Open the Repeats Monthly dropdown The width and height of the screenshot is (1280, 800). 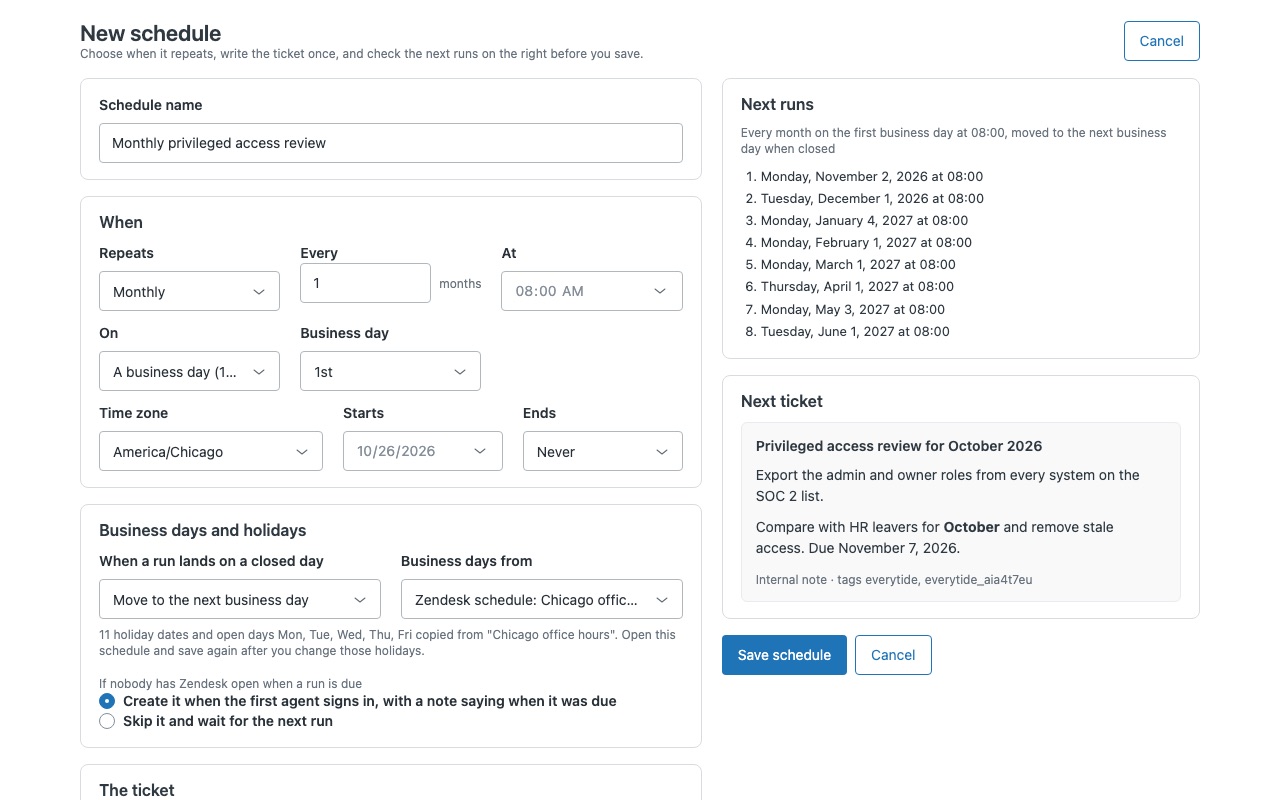pyautogui.click(x=189, y=291)
